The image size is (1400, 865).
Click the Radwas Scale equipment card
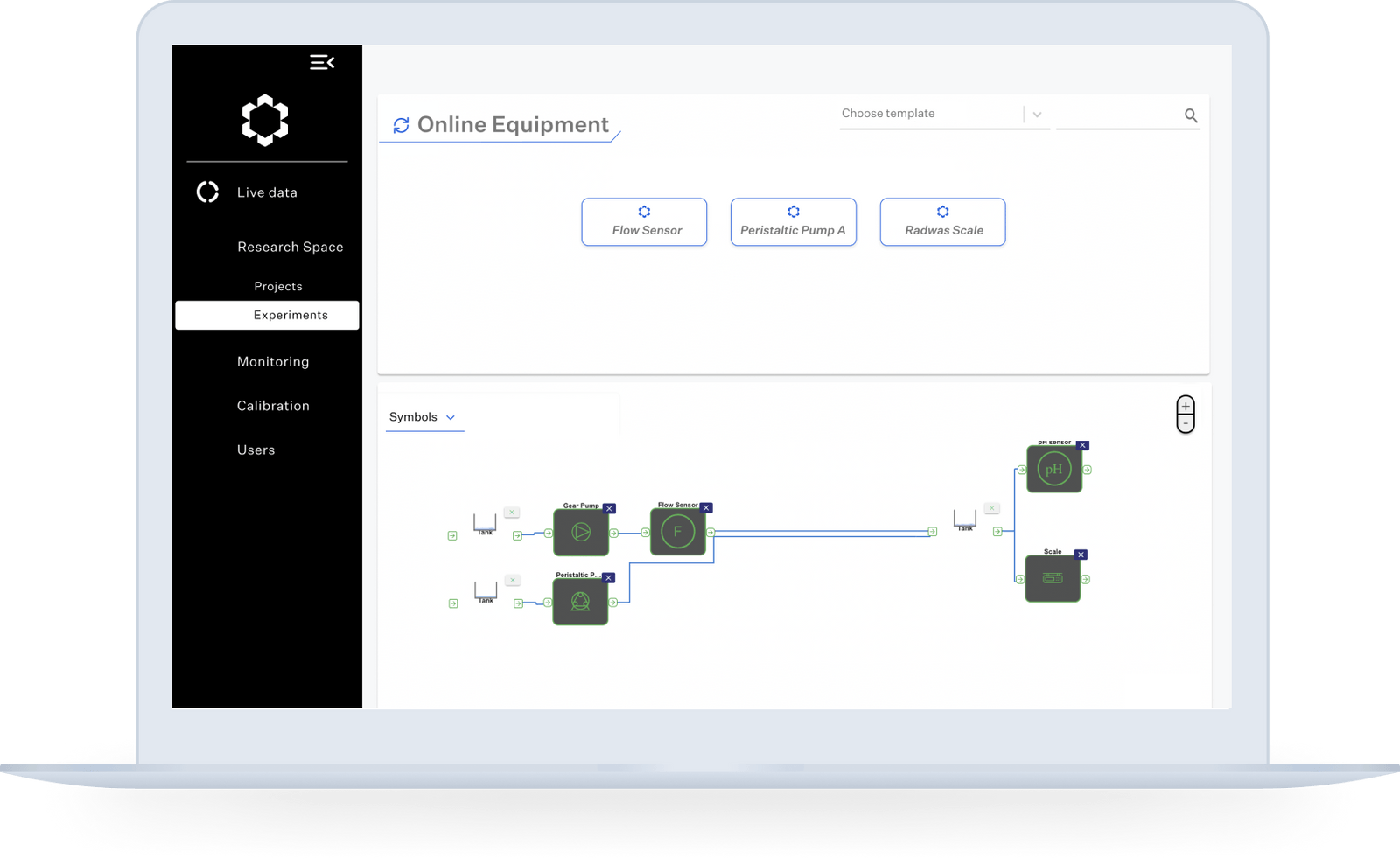click(x=942, y=221)
